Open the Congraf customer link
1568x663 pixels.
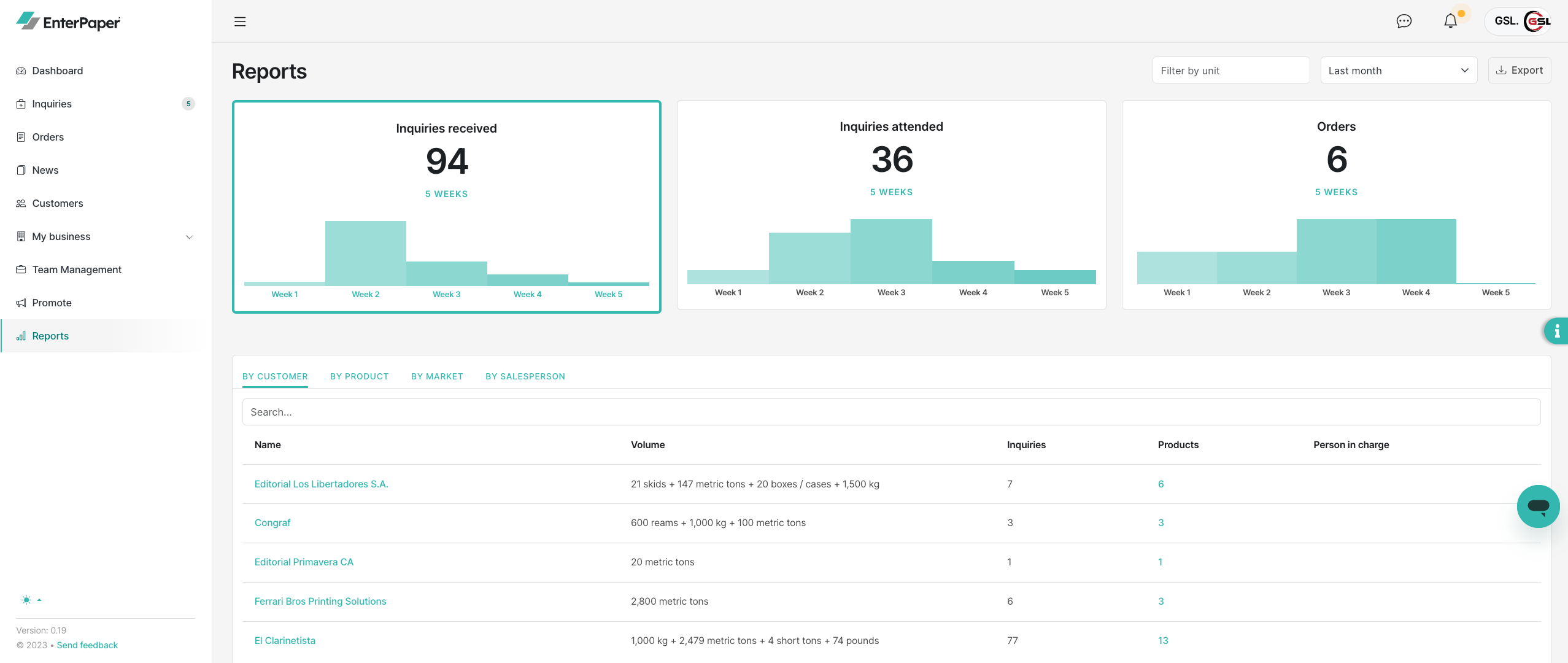[x=272, y=523]
